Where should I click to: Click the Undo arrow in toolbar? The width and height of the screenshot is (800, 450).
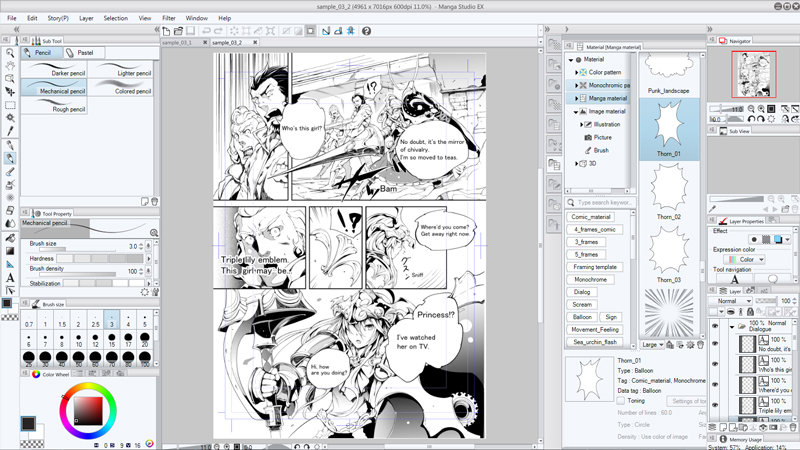point(206,31)
